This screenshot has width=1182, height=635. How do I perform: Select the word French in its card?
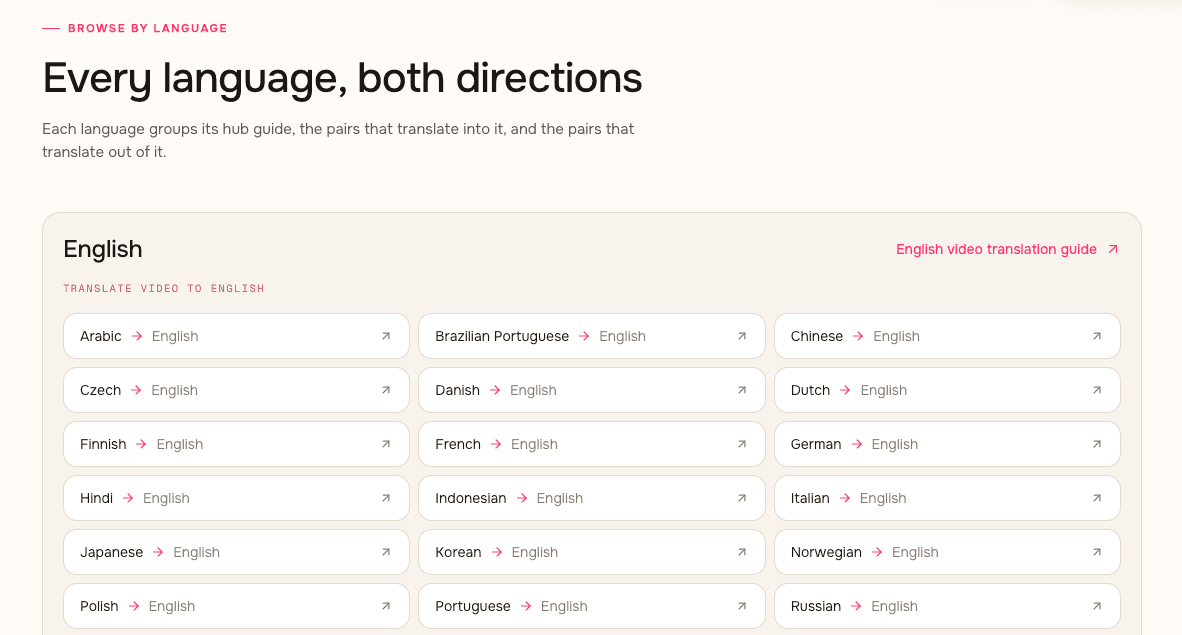458,444
